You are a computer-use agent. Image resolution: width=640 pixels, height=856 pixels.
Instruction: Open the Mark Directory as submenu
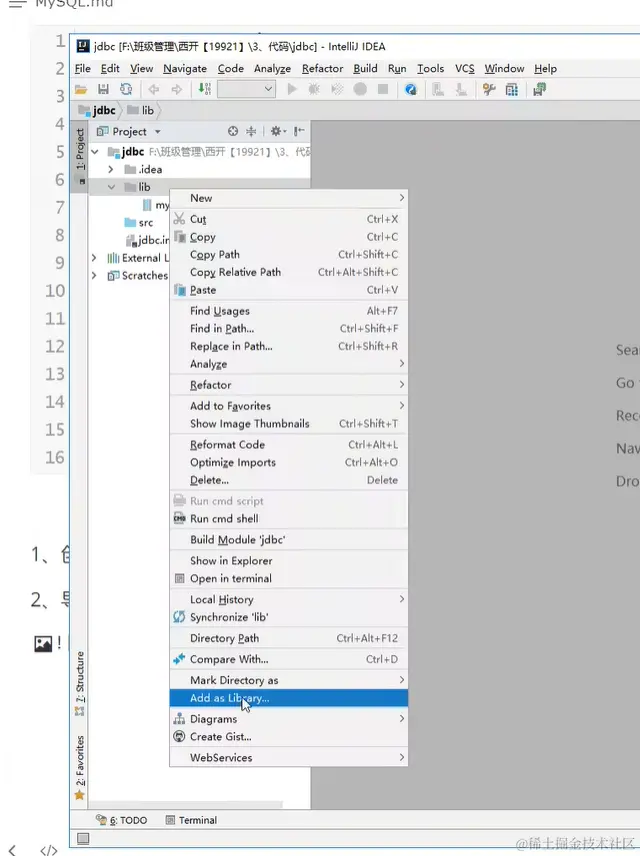(288, 680)
